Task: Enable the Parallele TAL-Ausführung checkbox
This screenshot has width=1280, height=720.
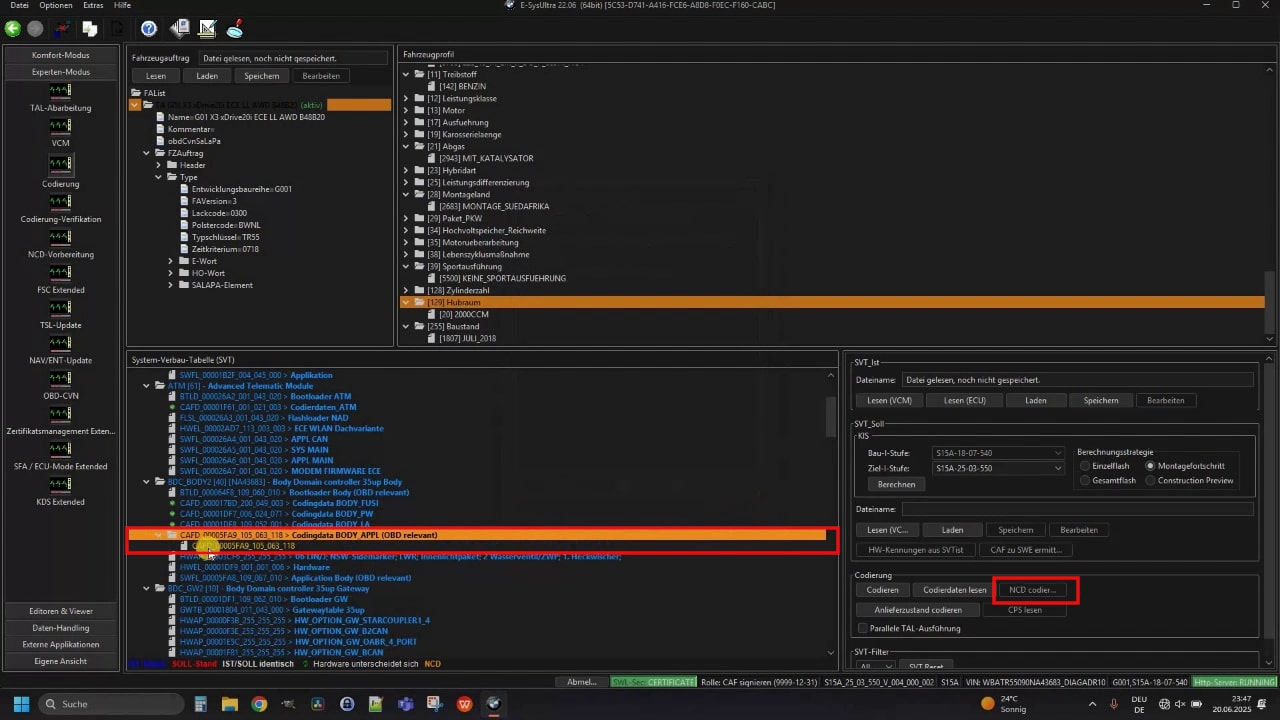Action: [x=863, y=628]
